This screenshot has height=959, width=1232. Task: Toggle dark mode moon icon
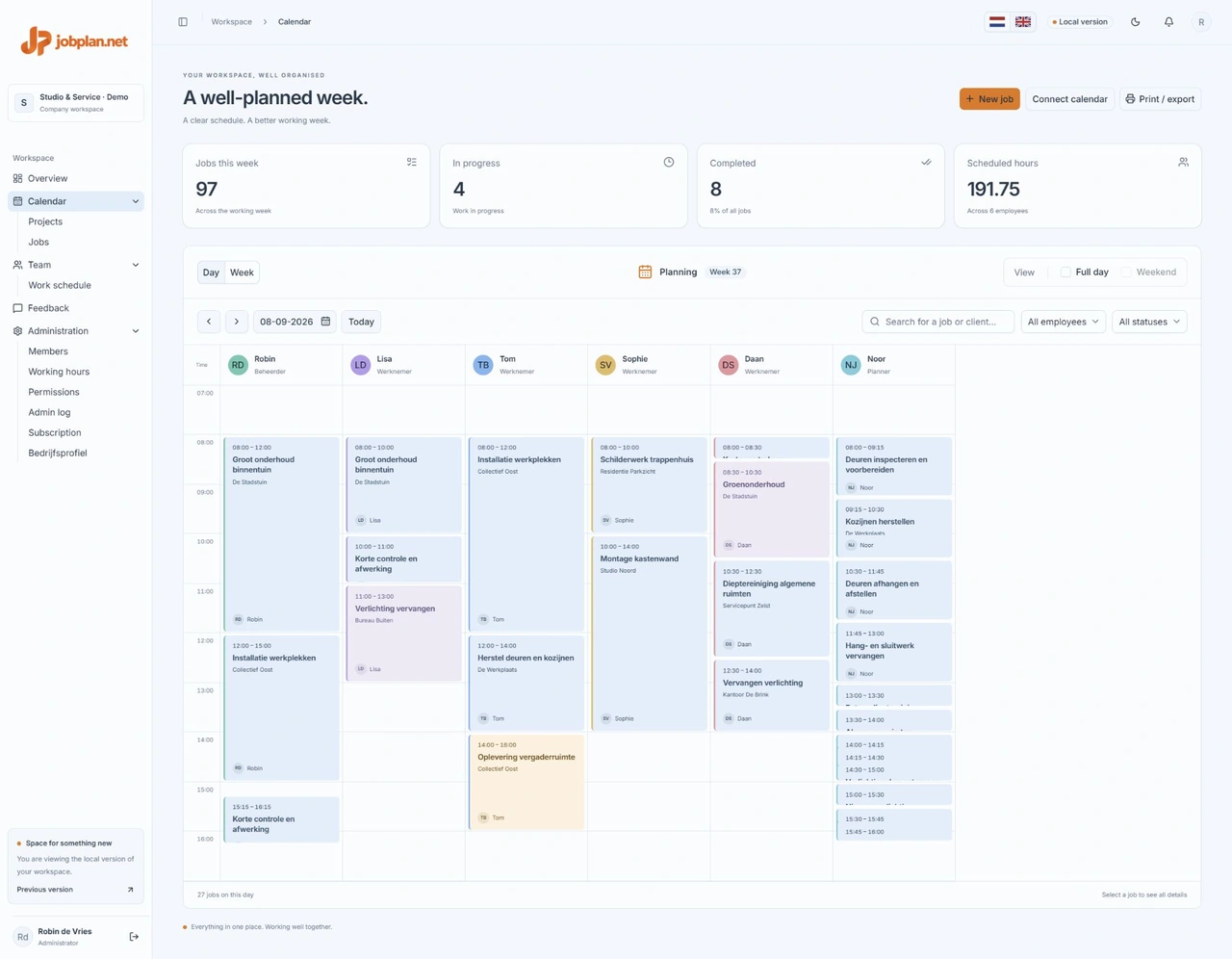(1136, 22)
